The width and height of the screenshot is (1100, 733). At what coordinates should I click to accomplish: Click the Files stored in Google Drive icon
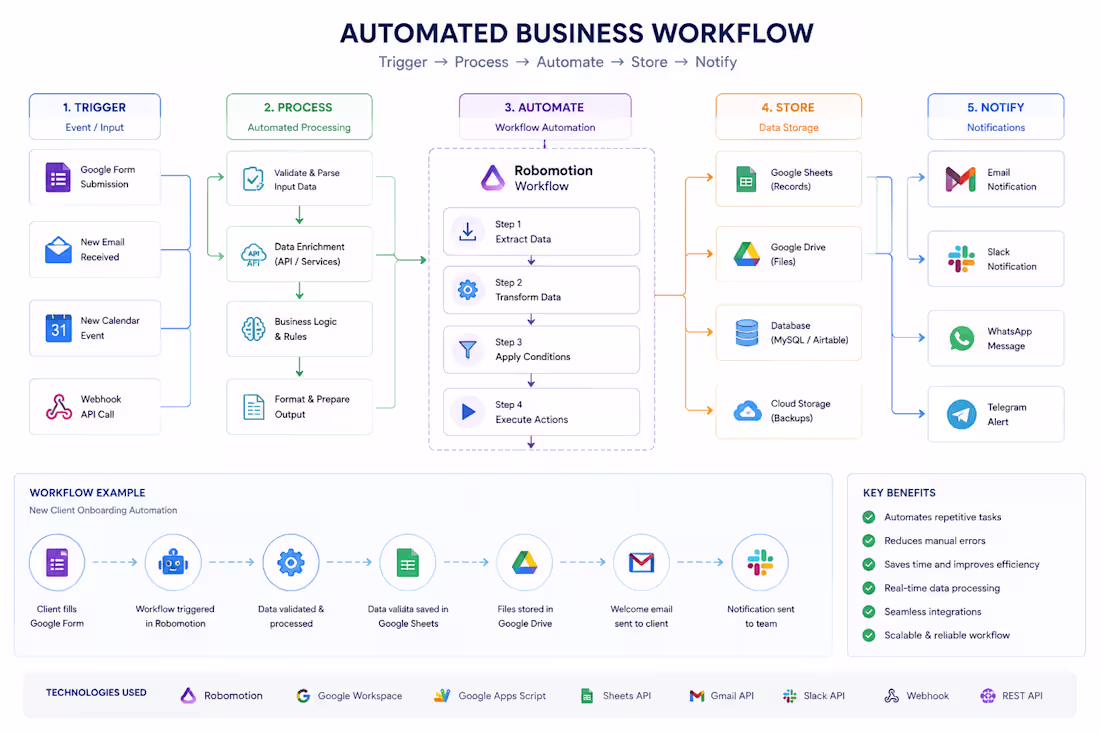pos(524,563)
